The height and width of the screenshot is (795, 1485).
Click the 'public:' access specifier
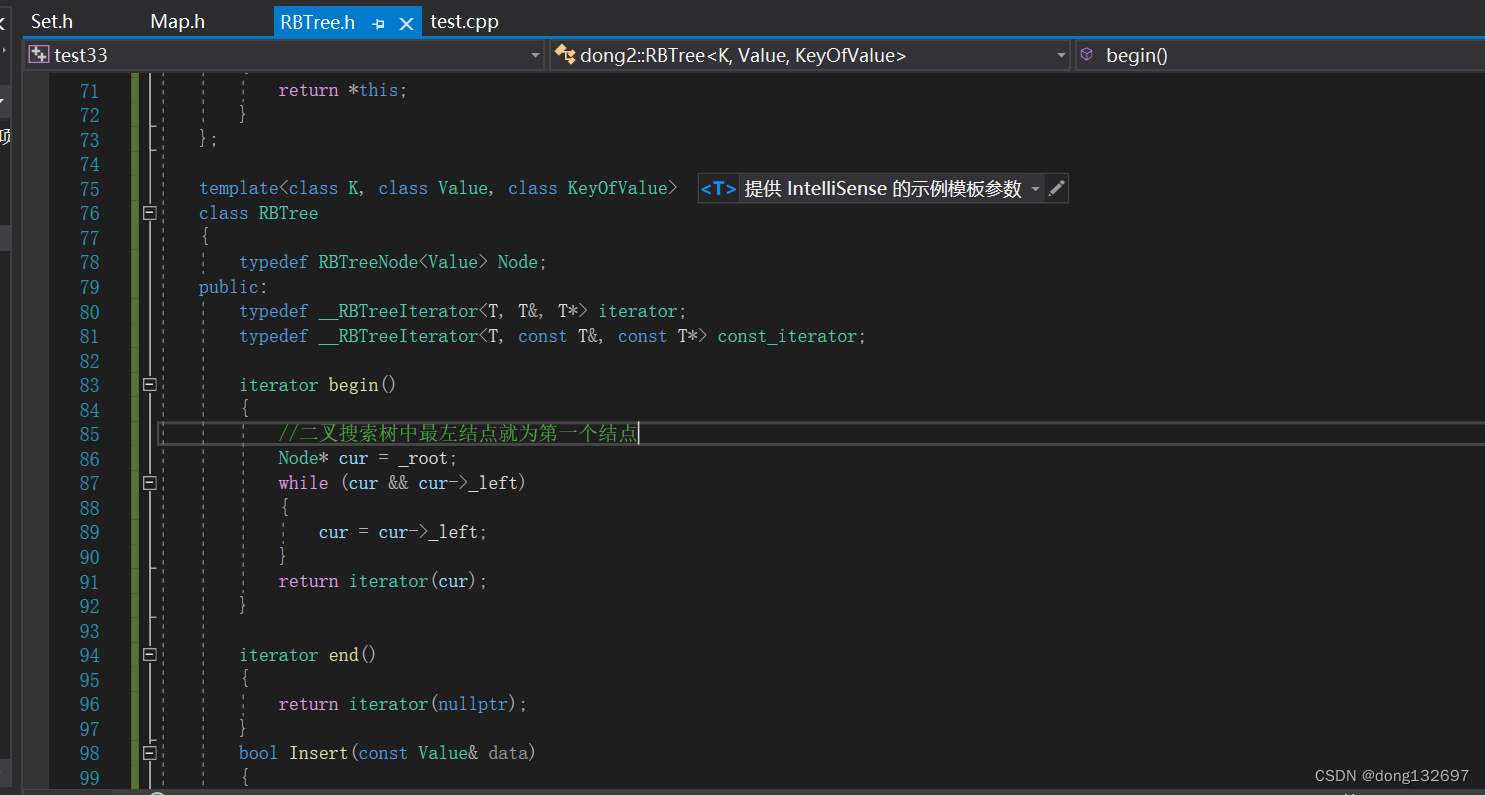(233, 287)
